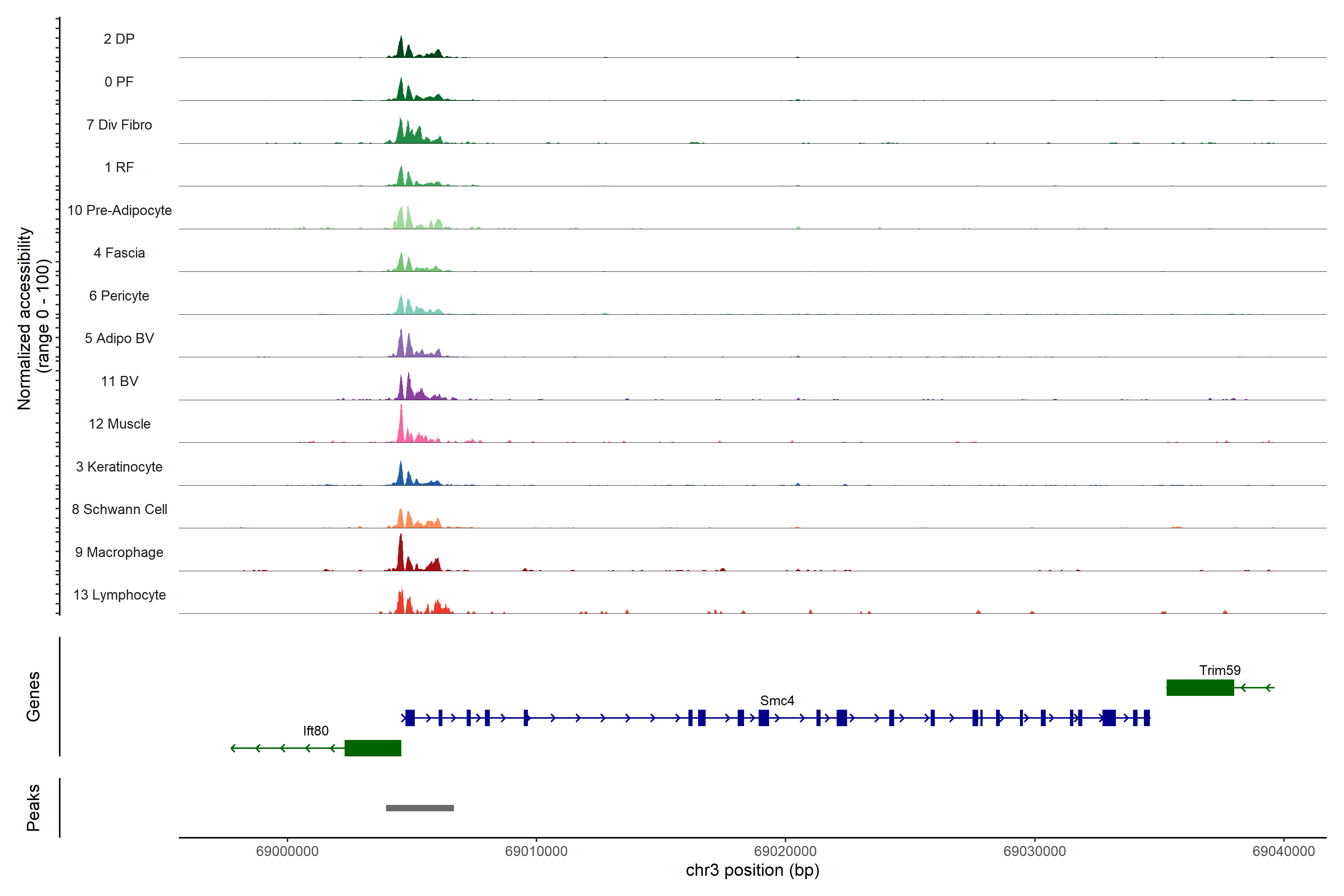1344x896 pixels.
Task: Click the 69010000 axis tick label
Action: 536,851
